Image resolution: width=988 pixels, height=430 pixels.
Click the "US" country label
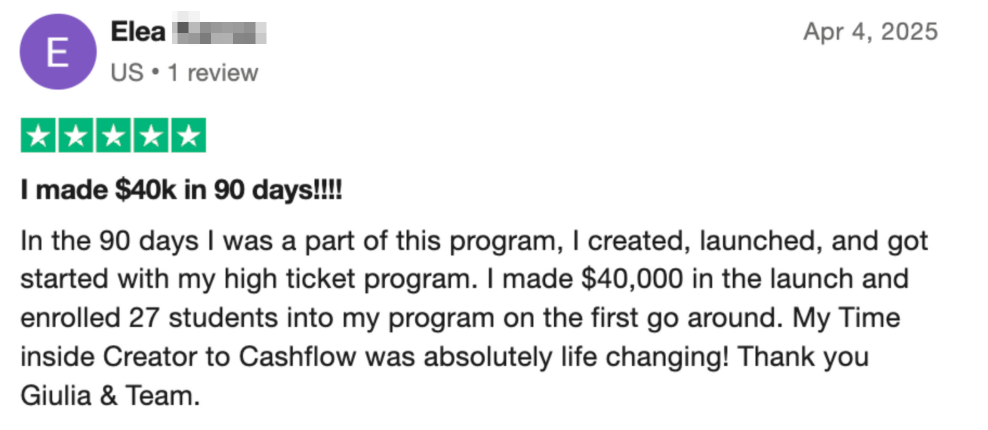point(125,72)
